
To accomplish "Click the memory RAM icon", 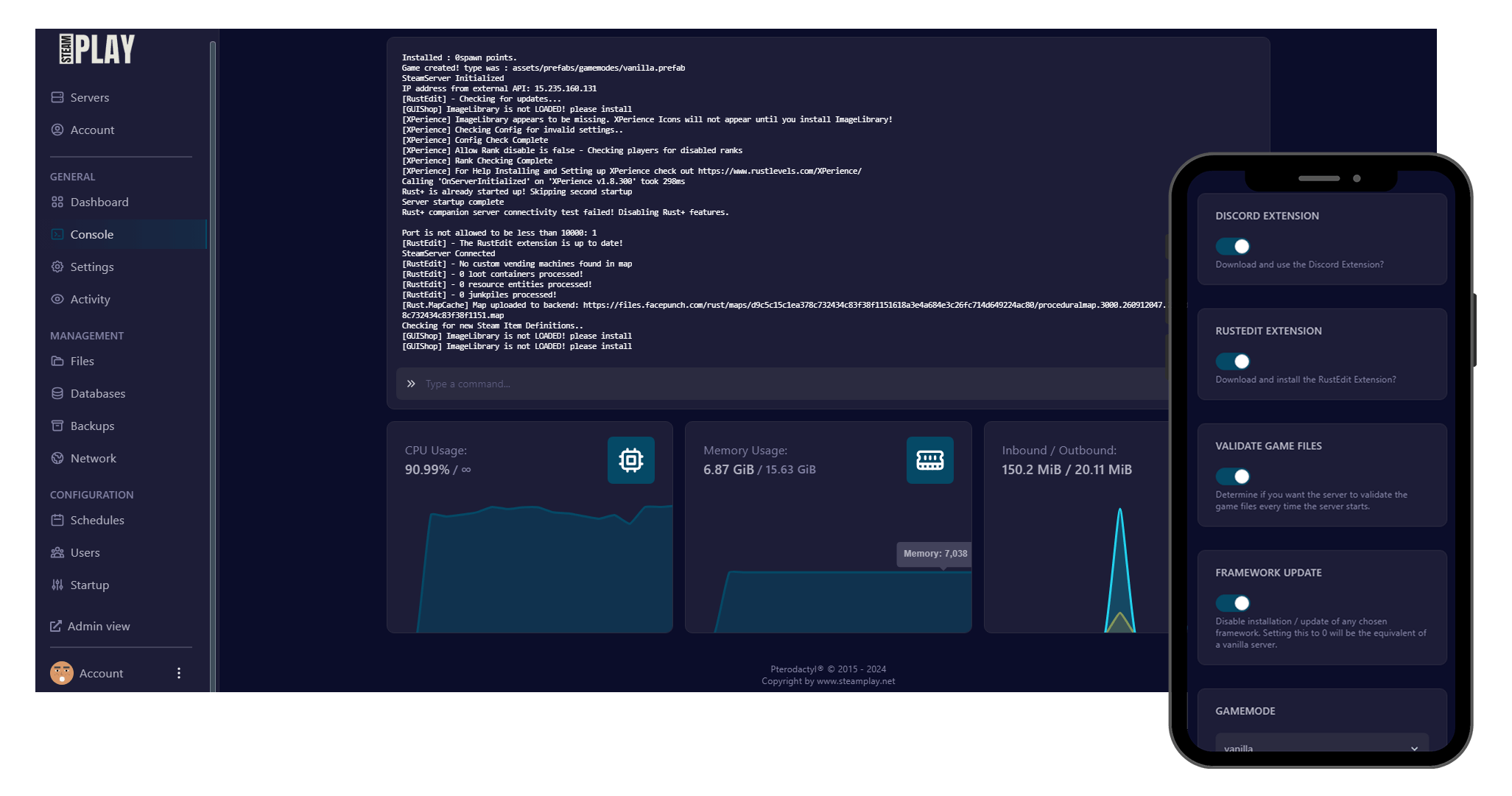I will pyautogui.click(x=930, y=460).
